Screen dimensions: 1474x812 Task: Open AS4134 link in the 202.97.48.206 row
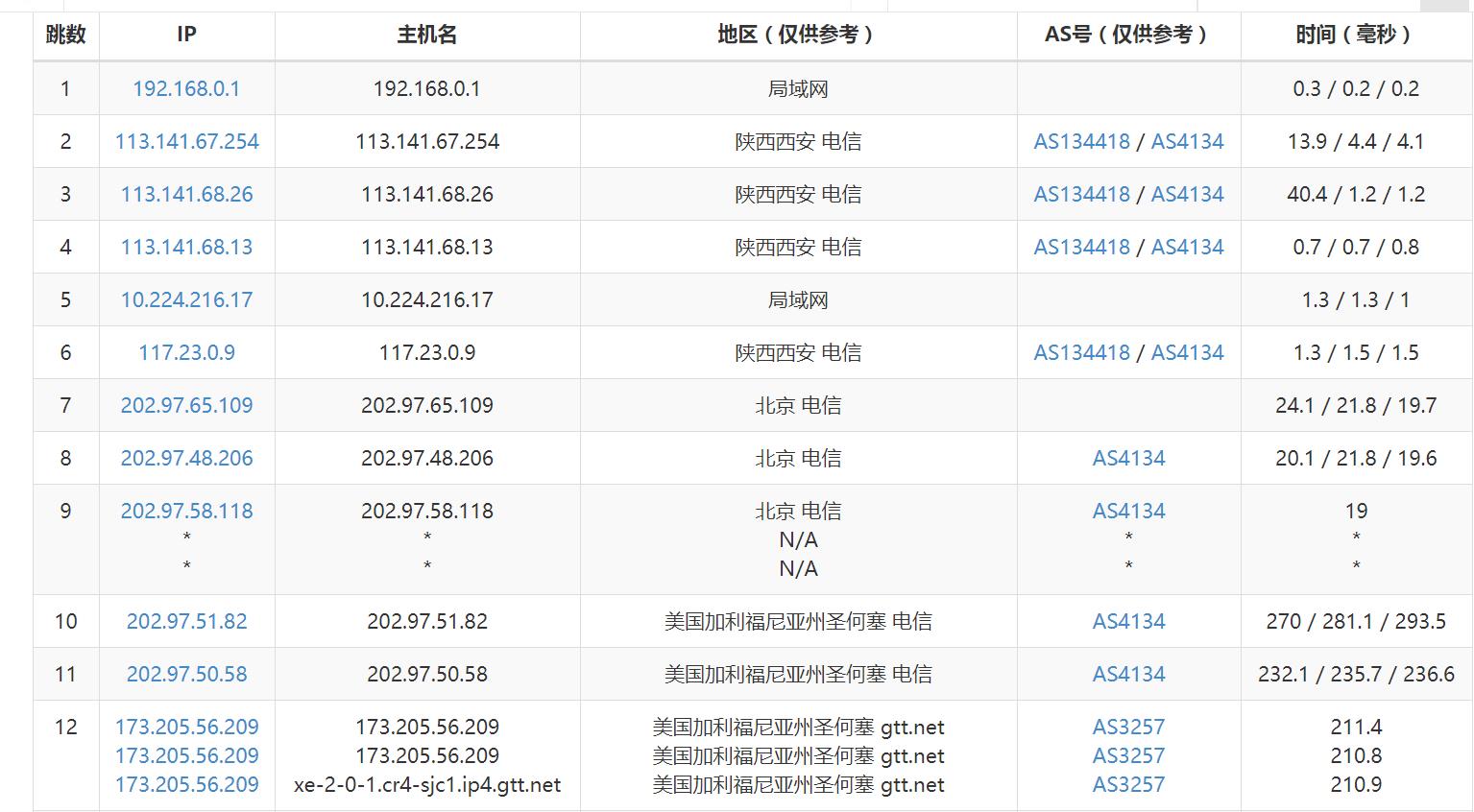point(1128,458)
